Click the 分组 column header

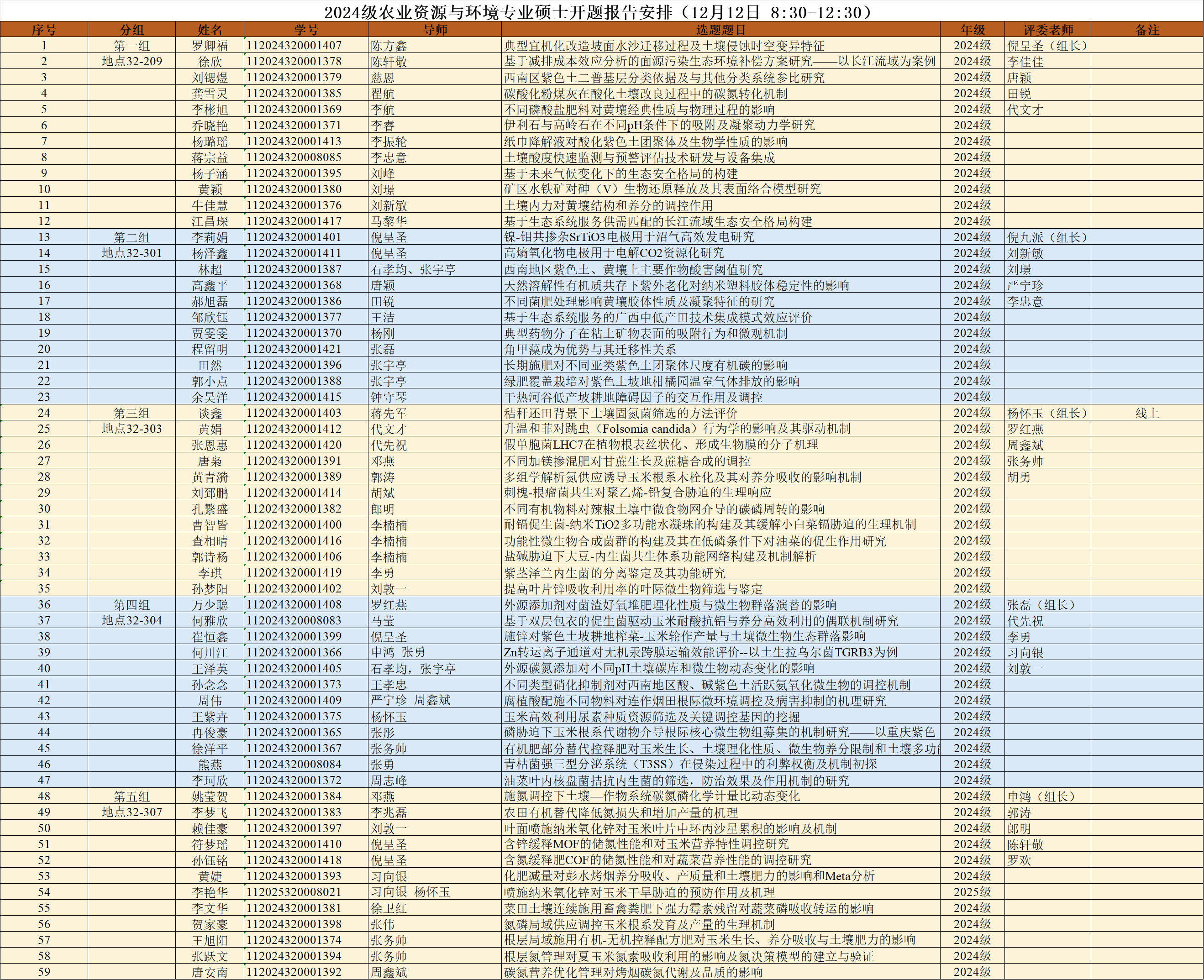131,29
